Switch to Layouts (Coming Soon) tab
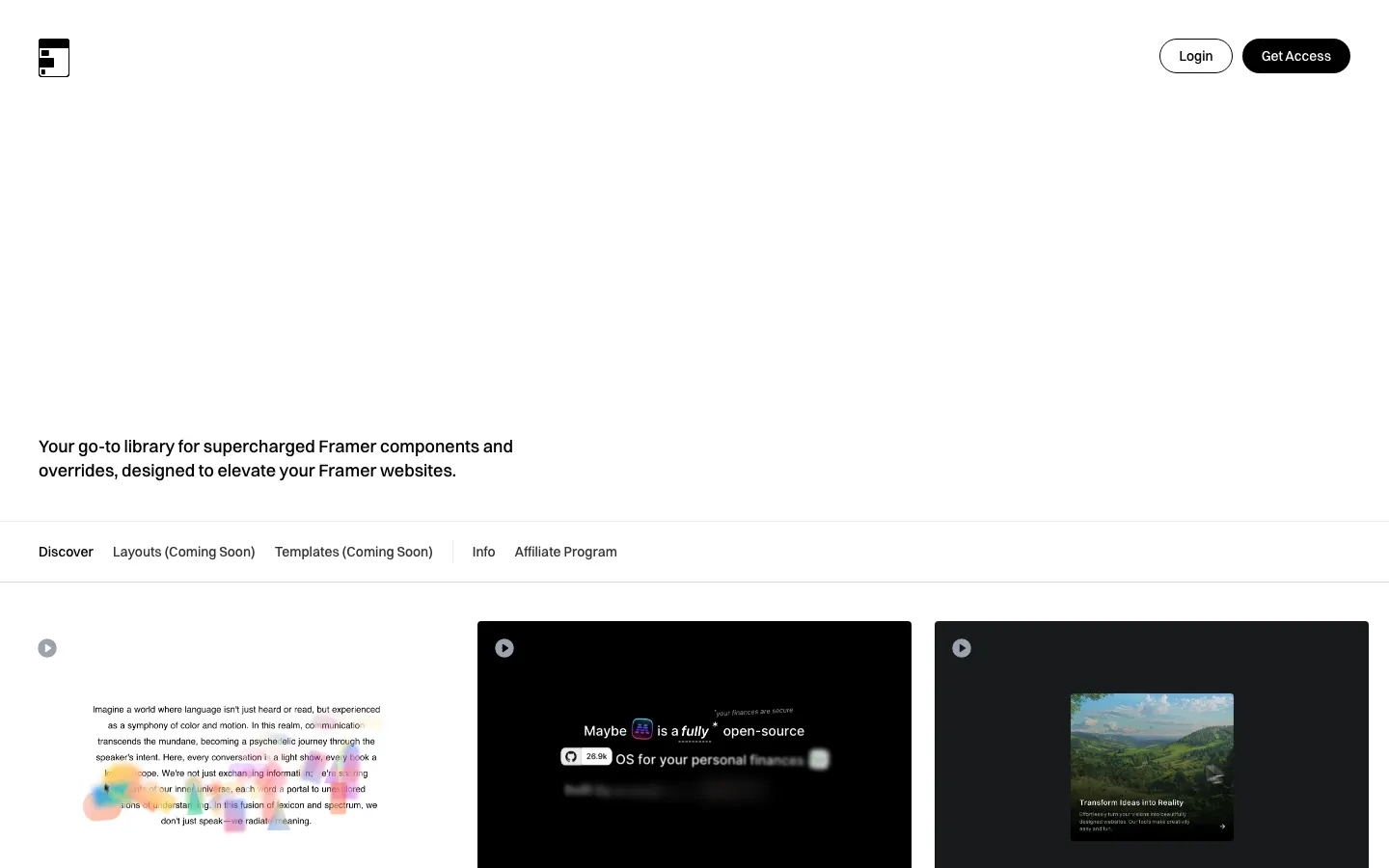Image resolution: width=1389 pixels, height=868 pixels. click(x=183, y=552)
